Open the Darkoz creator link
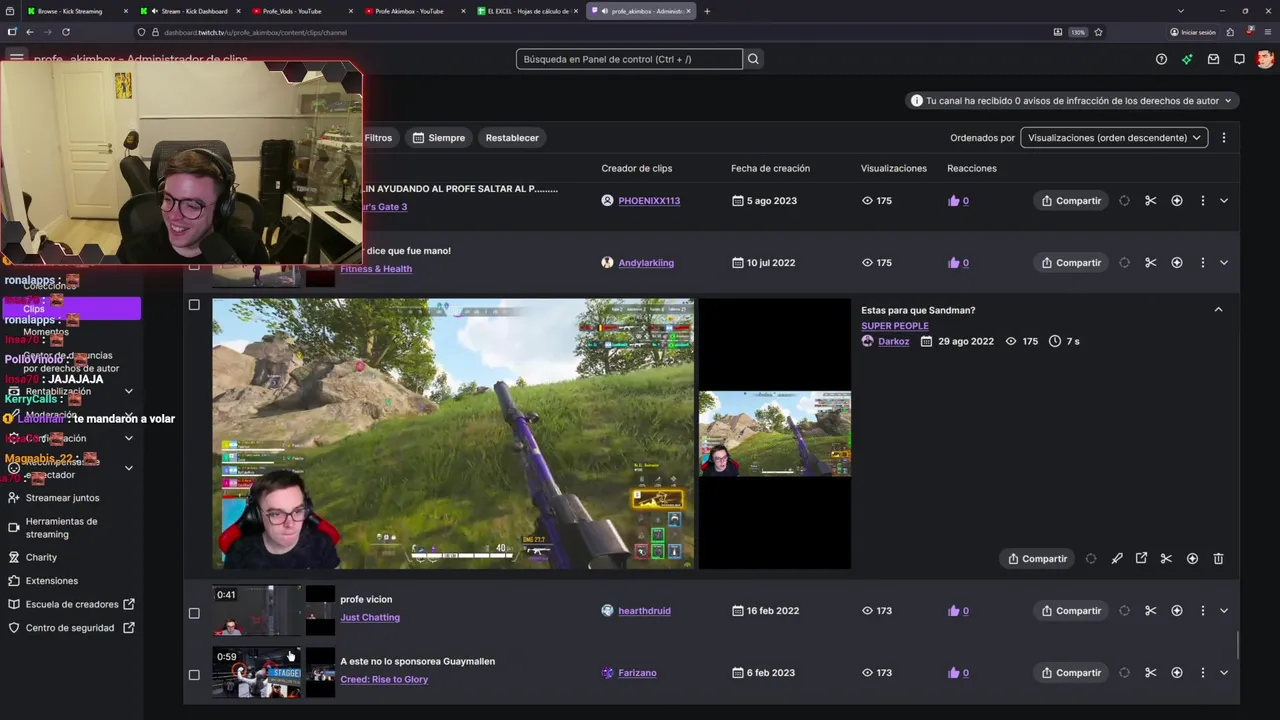Screen dimensions: 1280x720 click(x=894, y=342)
